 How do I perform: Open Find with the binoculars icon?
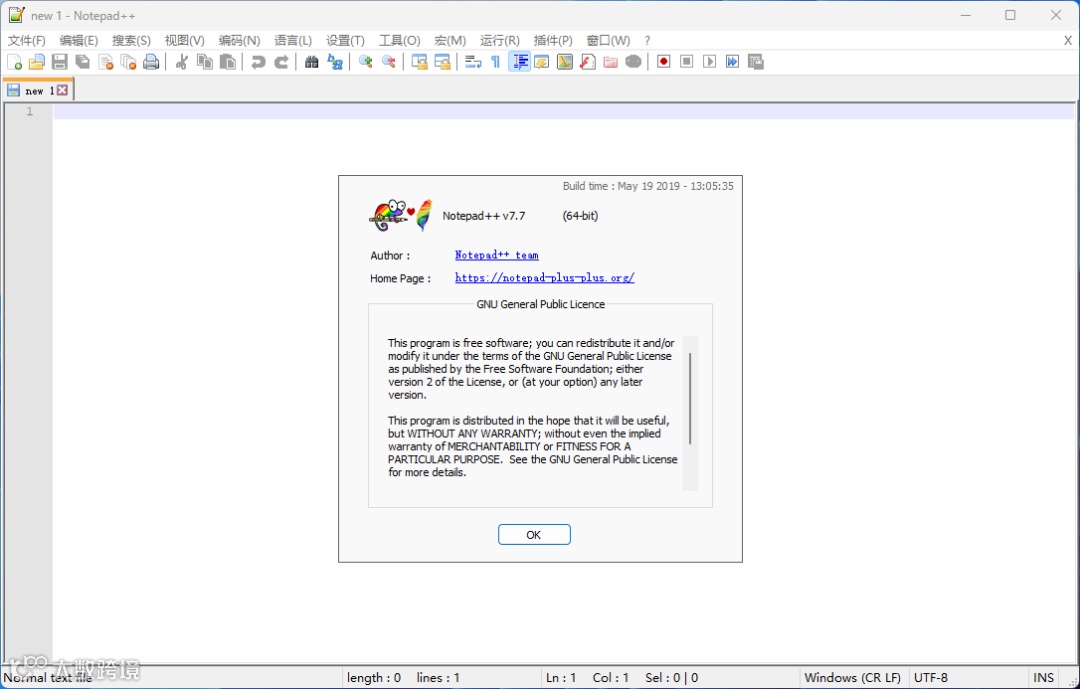point(311,62)
